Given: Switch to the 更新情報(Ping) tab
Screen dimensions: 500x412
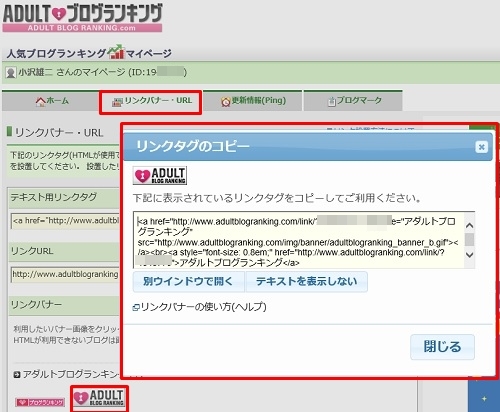Looking at the screenshot, I should click(x=253, y=101).
